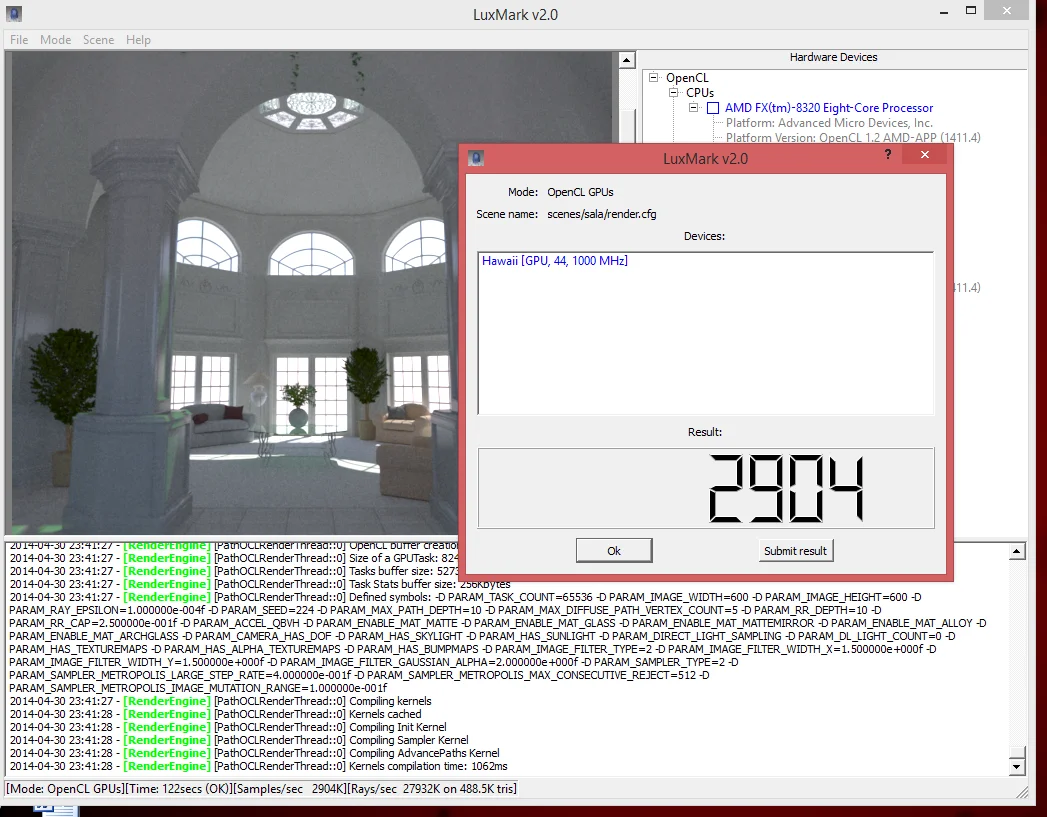The image size is (1047, 817).
Task: Click the 'Compiling Init Kernel' log line
Action: [x=228, y=727]
